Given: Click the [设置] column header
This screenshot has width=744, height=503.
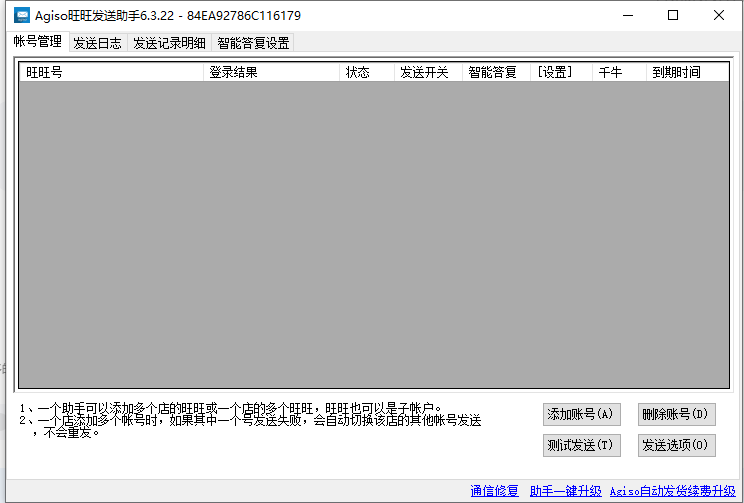Looking at the screenshot, I should click(x=561, y=72).
